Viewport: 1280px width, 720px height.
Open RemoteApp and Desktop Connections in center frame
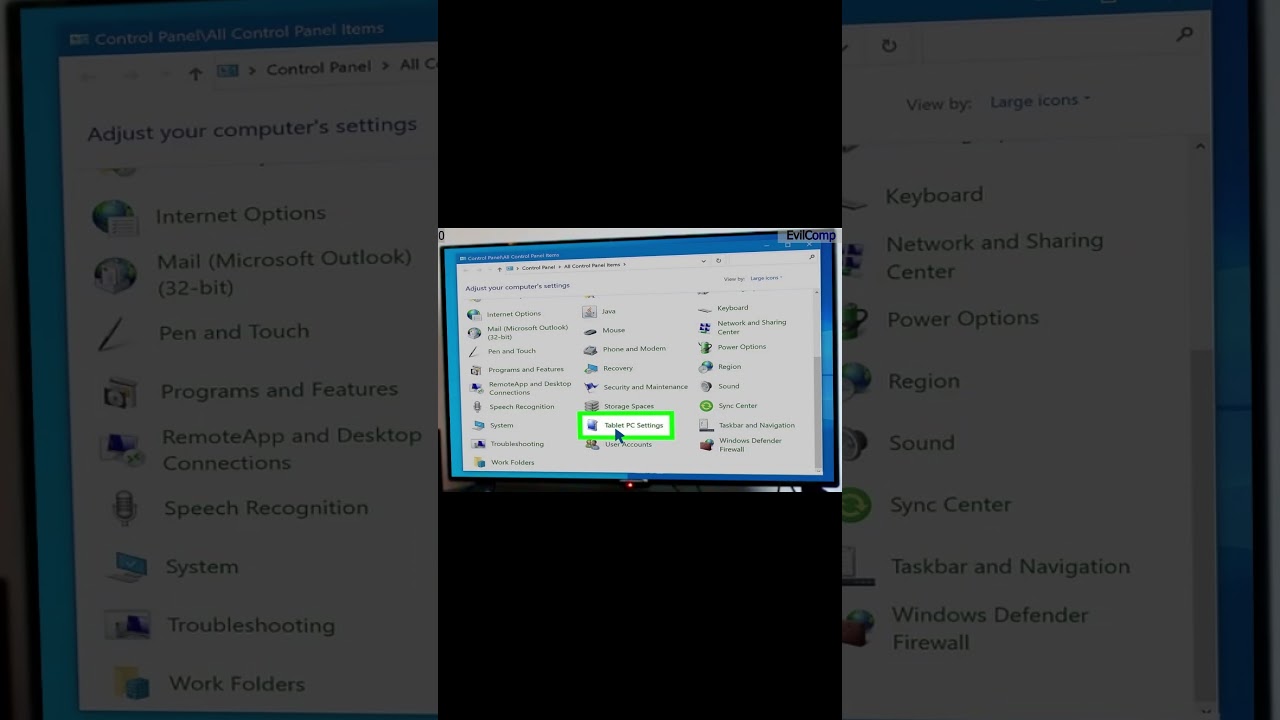click(521, 388)
